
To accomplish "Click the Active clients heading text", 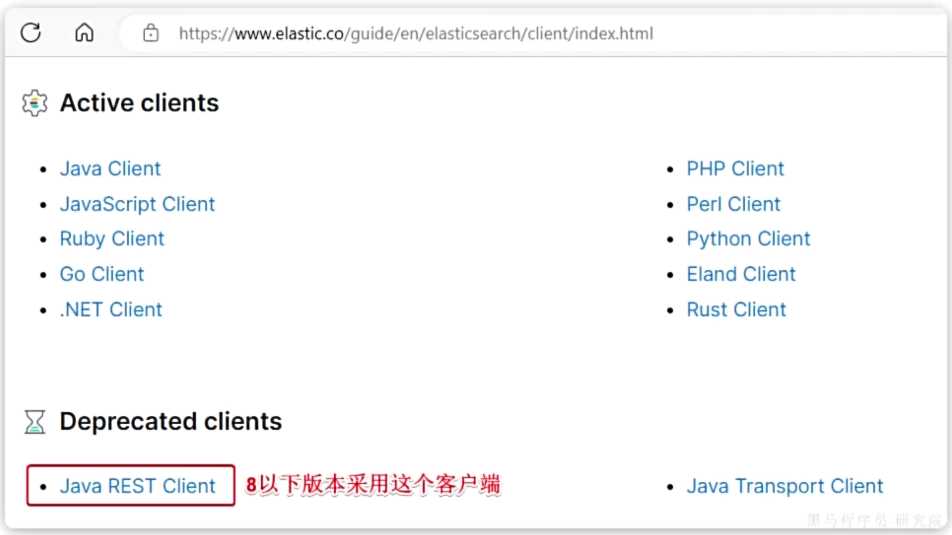I will coord(139,103).
